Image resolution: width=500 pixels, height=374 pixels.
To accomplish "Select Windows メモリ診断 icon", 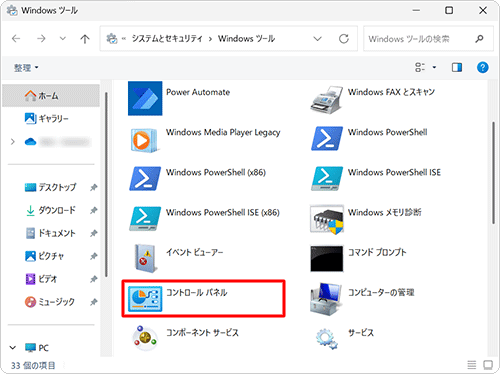I will tap(327, 219).
